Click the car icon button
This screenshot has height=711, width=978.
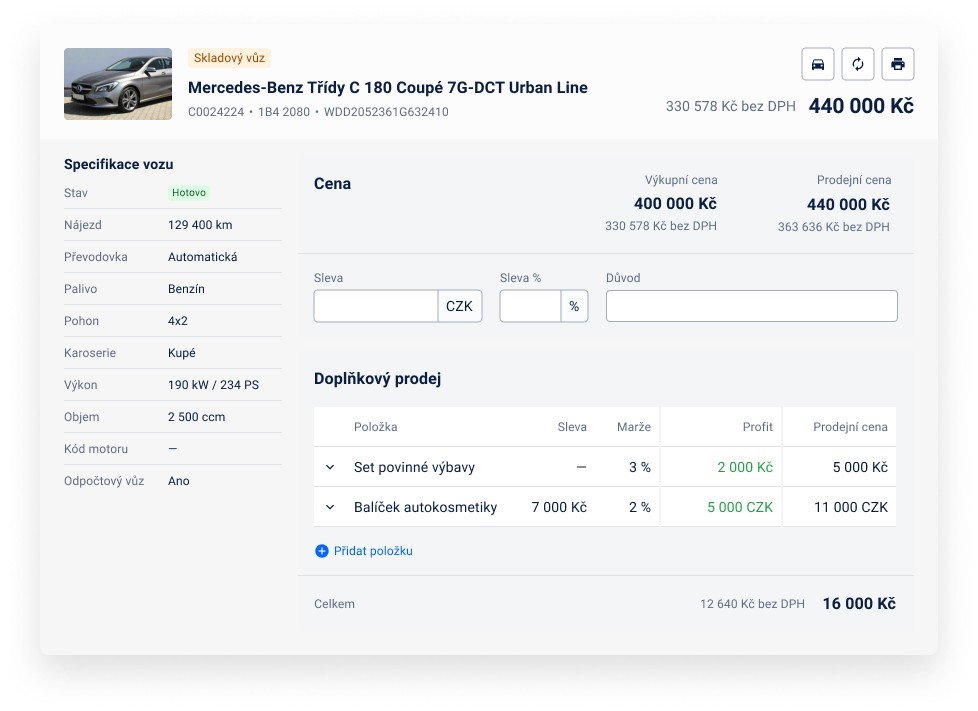[818, 64]
